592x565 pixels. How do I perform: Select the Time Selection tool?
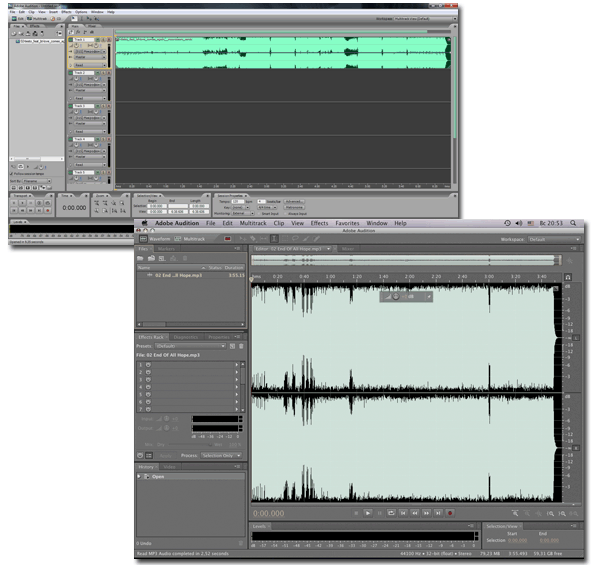274,239
